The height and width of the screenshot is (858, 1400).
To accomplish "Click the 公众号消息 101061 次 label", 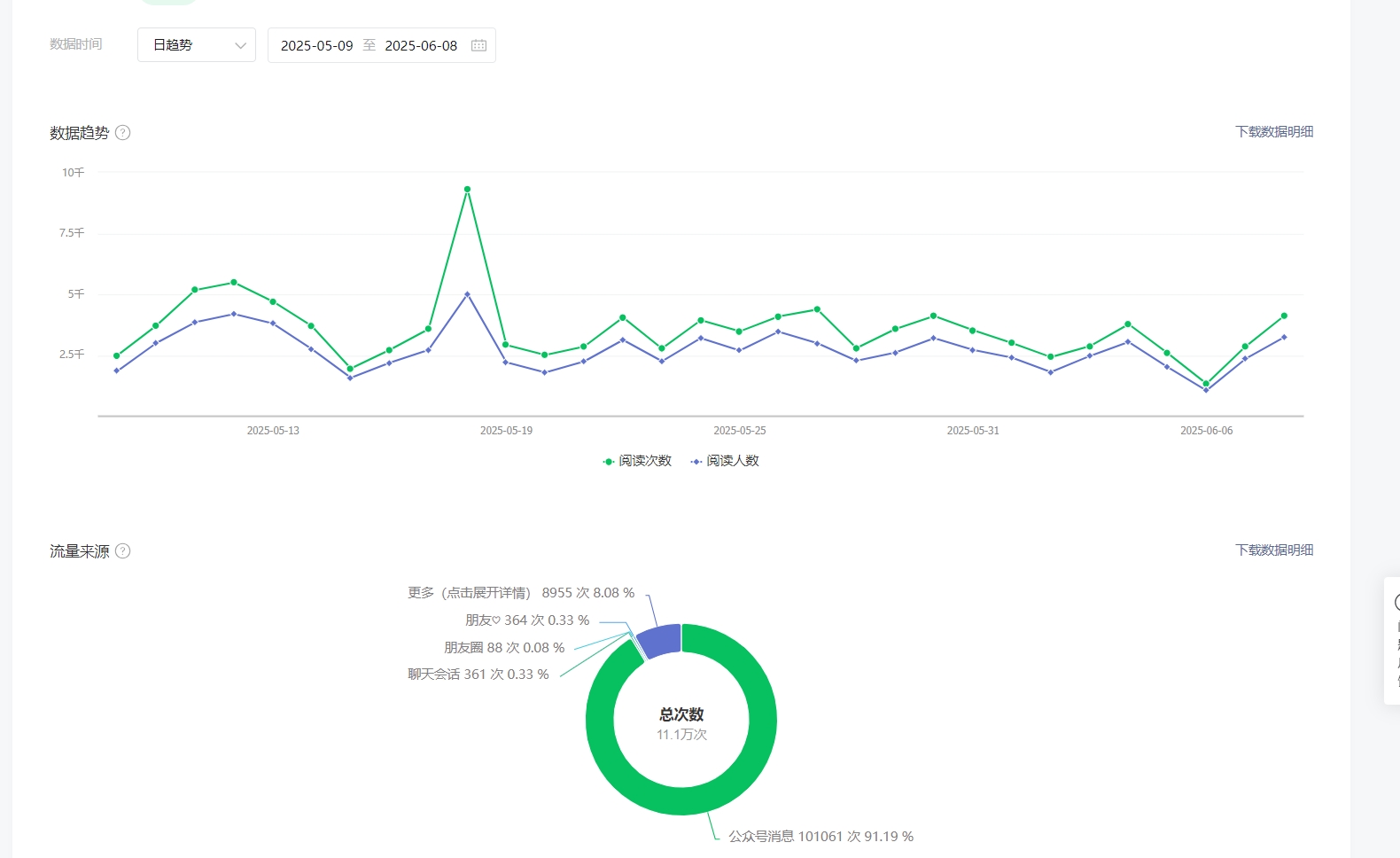I will (820, 837).
